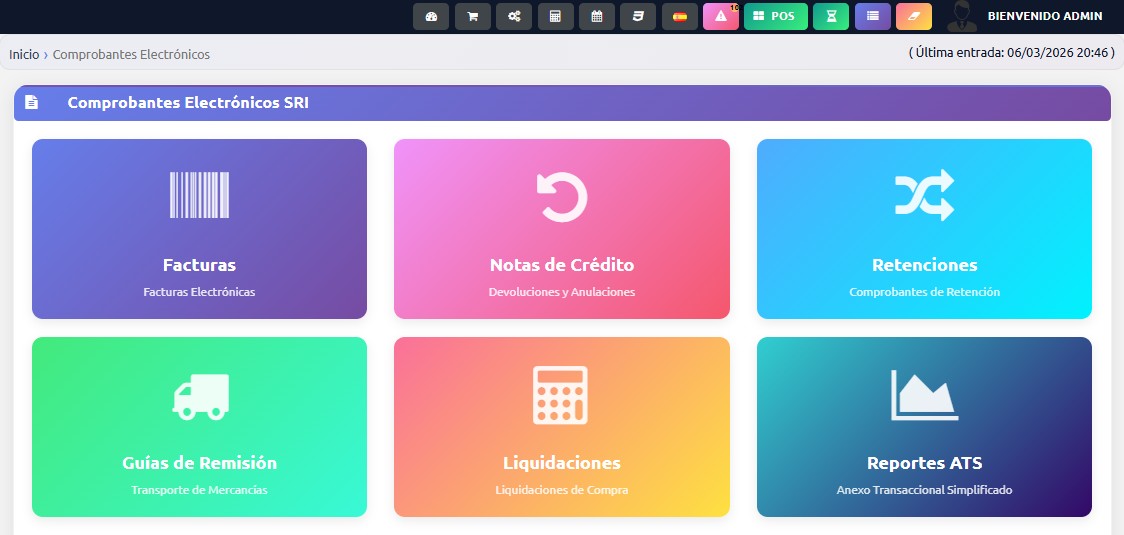This screenshot has width=1124, height=535.
Task: Open the Liquidaciones de Compra card
Action: (x=561, y=427)
